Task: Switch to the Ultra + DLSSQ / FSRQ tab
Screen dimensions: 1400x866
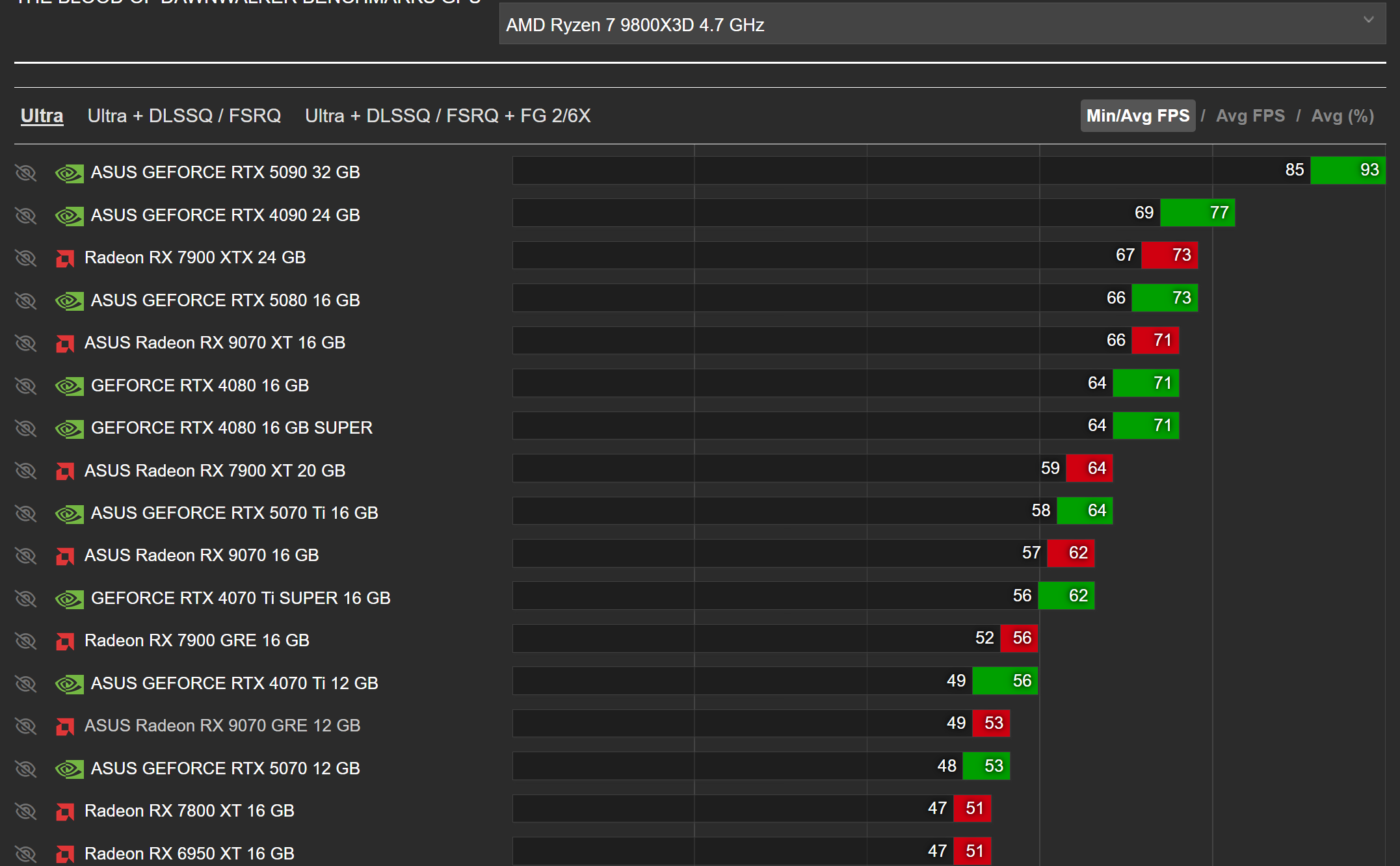Action: (x=184, y=116)
